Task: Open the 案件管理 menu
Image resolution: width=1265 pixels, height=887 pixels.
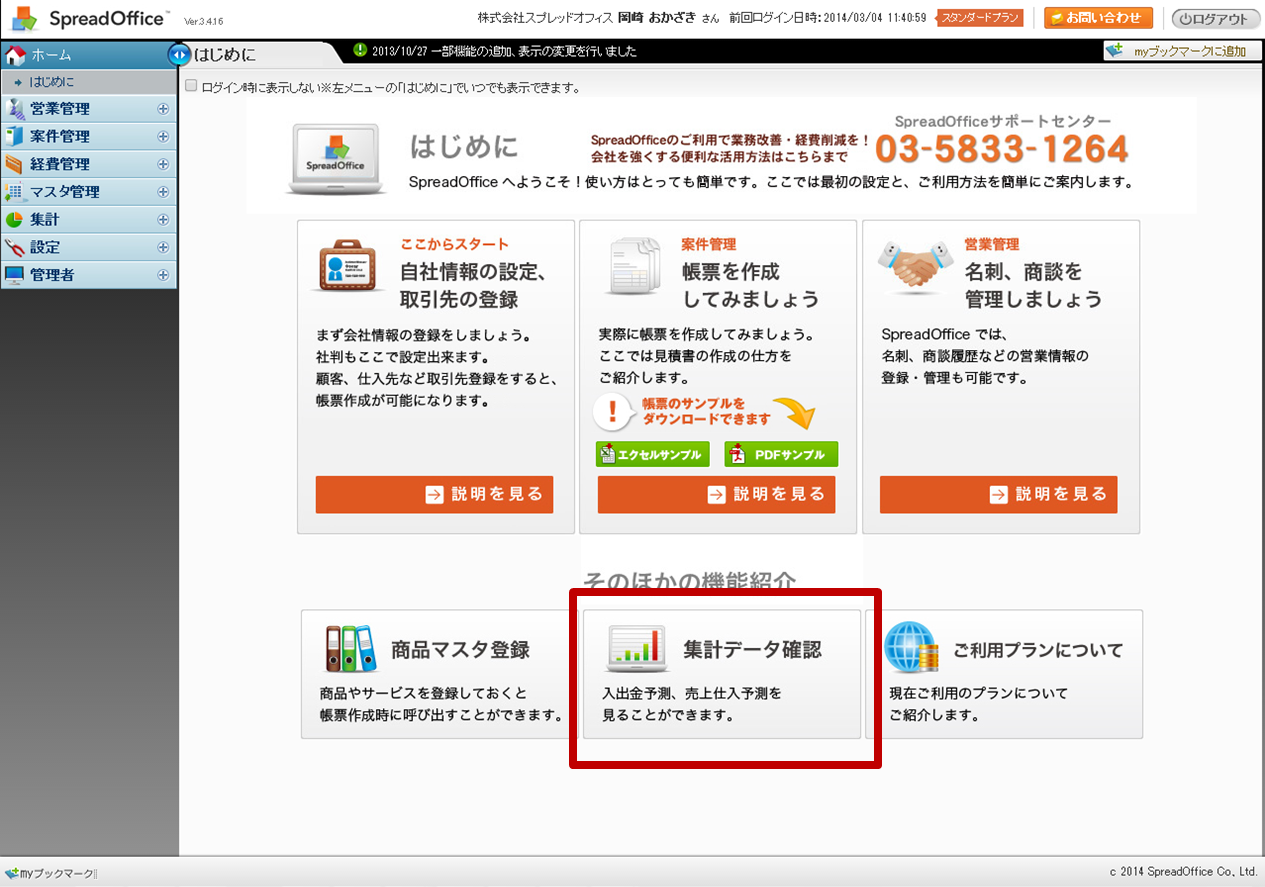Action: (89, 137)
